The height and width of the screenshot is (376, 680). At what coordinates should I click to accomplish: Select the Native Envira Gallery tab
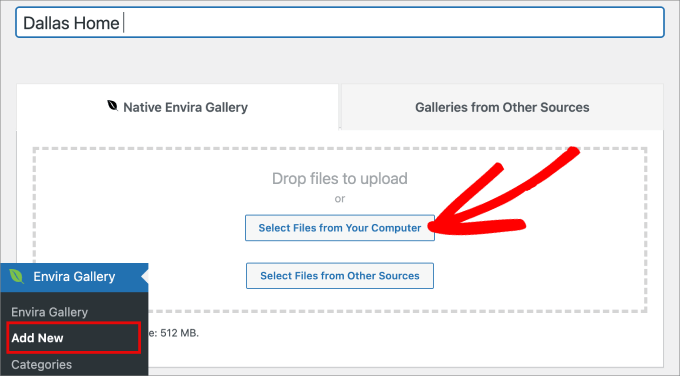[x=177, y=107]
